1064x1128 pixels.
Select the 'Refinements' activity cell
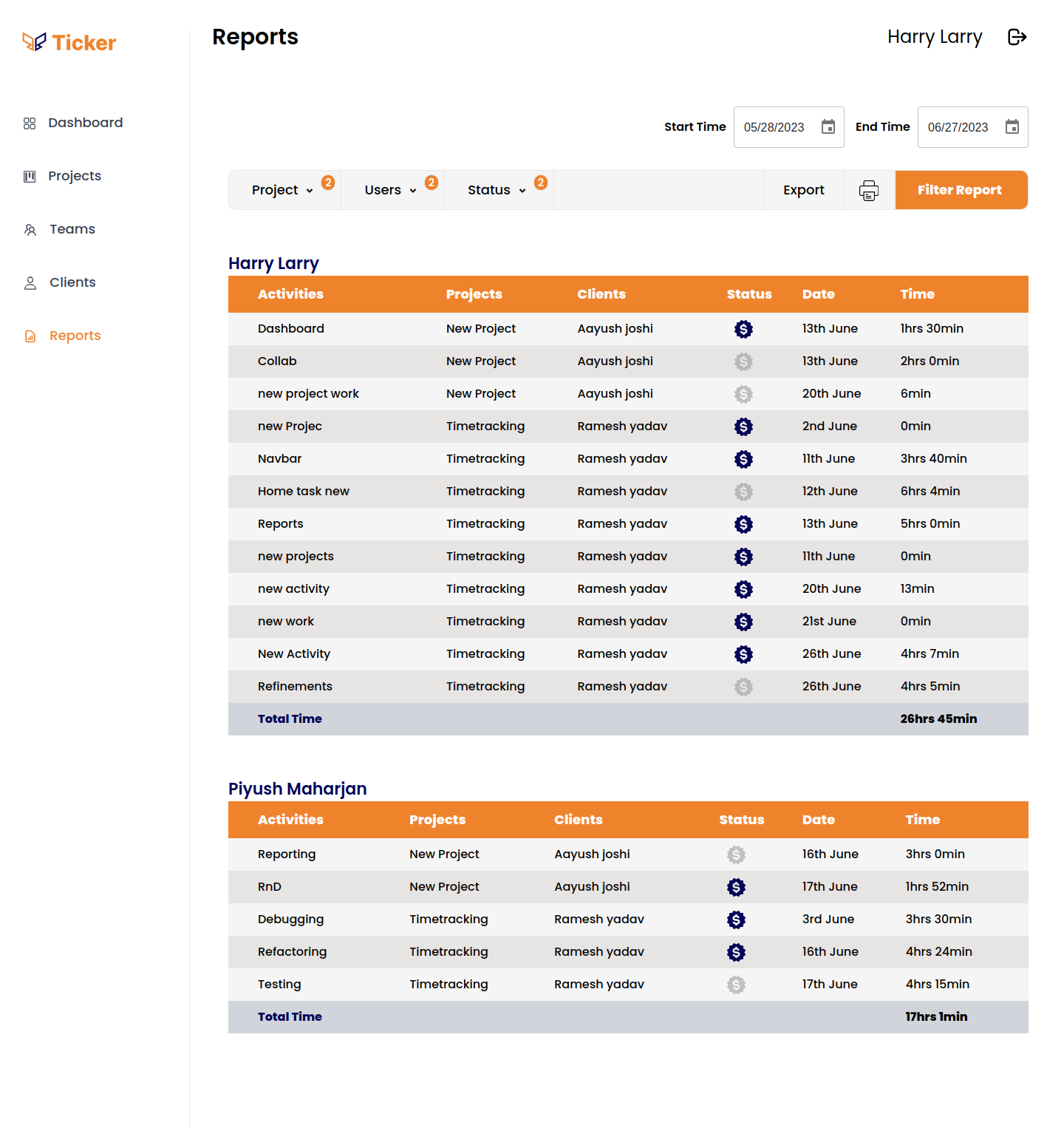coord(295,687)
